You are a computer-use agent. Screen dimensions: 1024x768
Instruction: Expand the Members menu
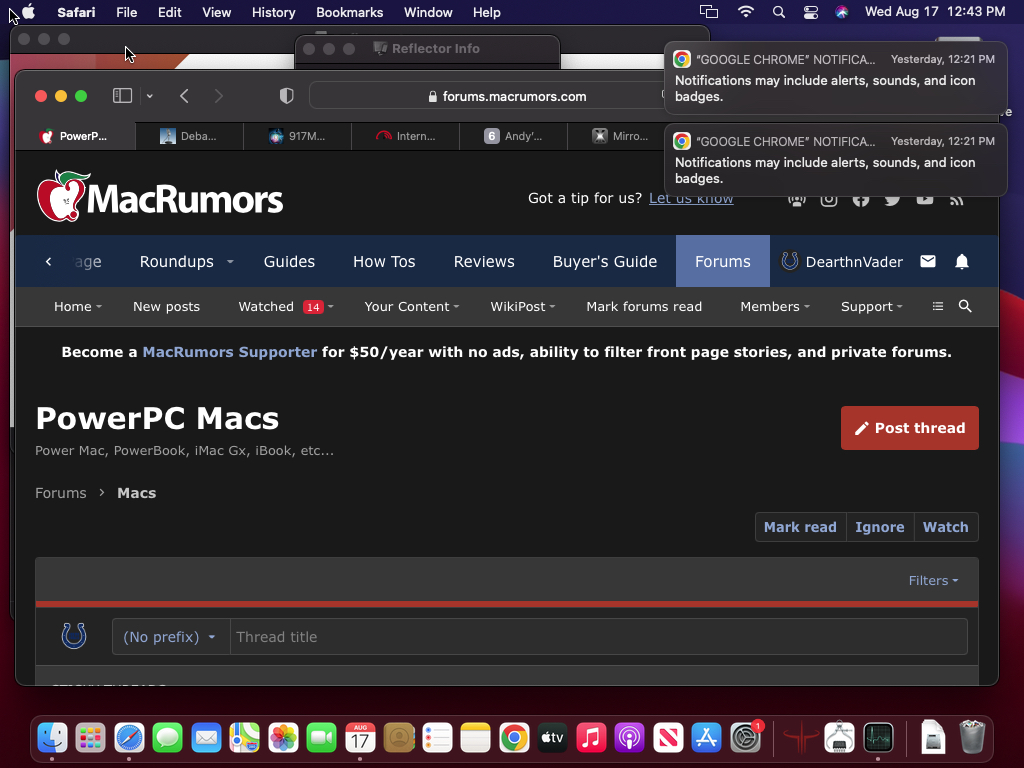(775, 307)
